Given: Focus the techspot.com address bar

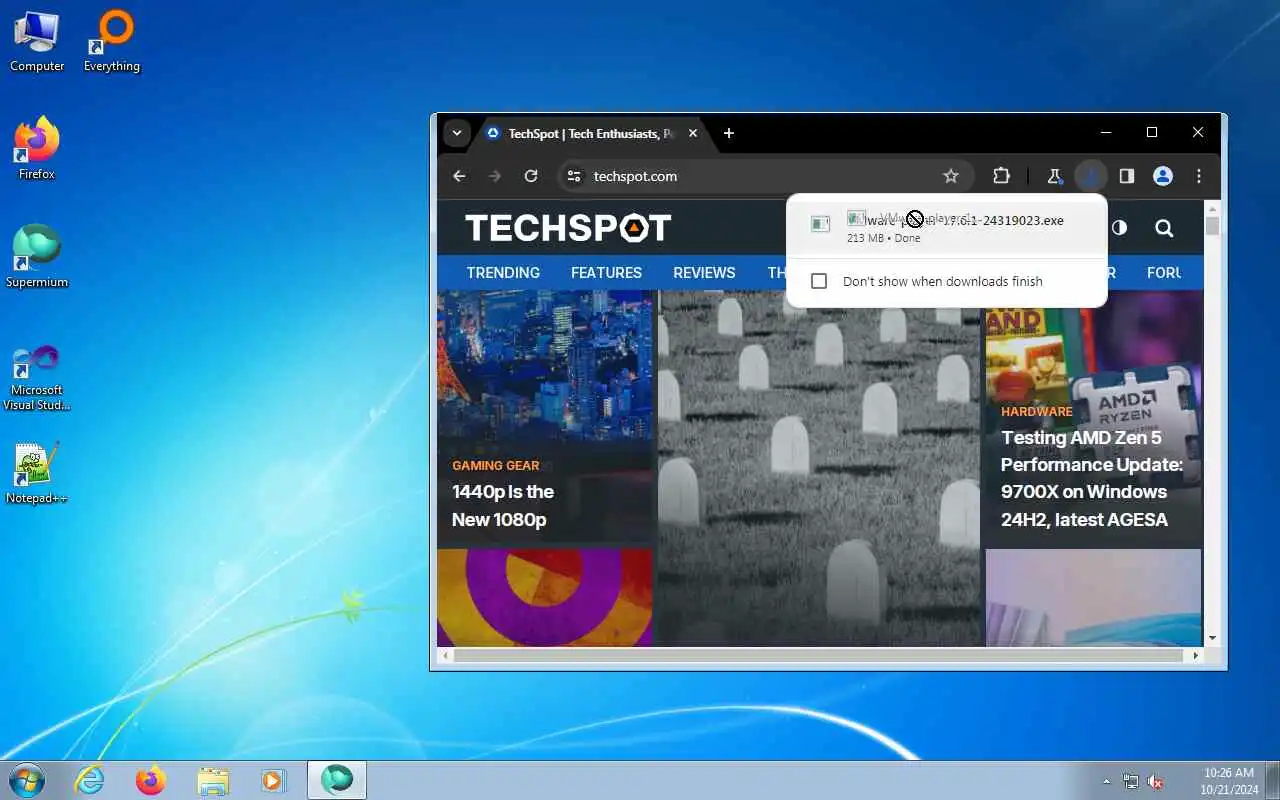Looking at the screenshot, I should [766, 176].
